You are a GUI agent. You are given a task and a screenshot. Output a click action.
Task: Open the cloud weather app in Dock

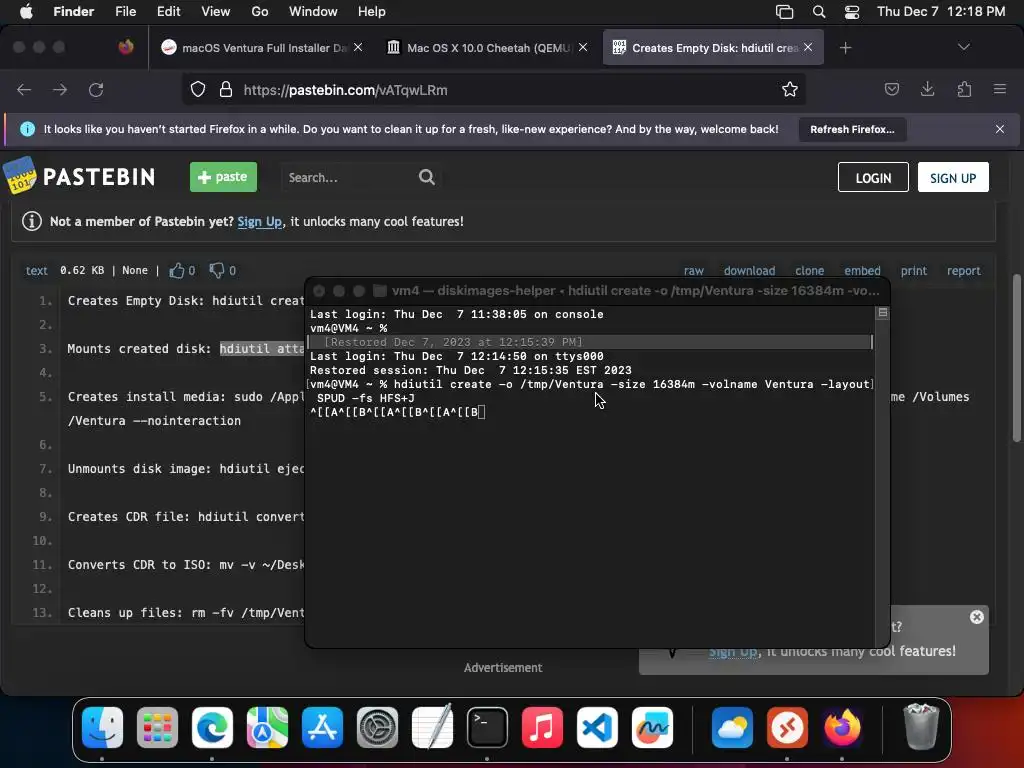(732, 728)
